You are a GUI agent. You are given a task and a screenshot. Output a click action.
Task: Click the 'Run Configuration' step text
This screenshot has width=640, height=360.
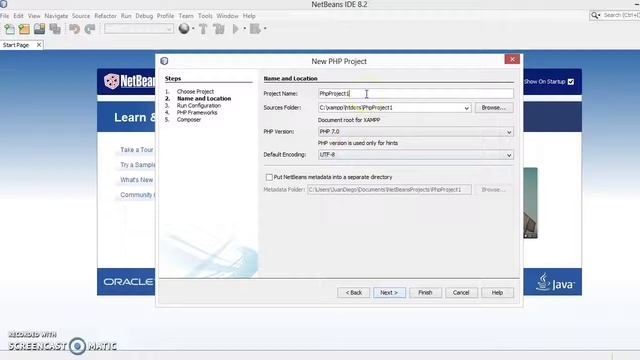click(199, 105)
